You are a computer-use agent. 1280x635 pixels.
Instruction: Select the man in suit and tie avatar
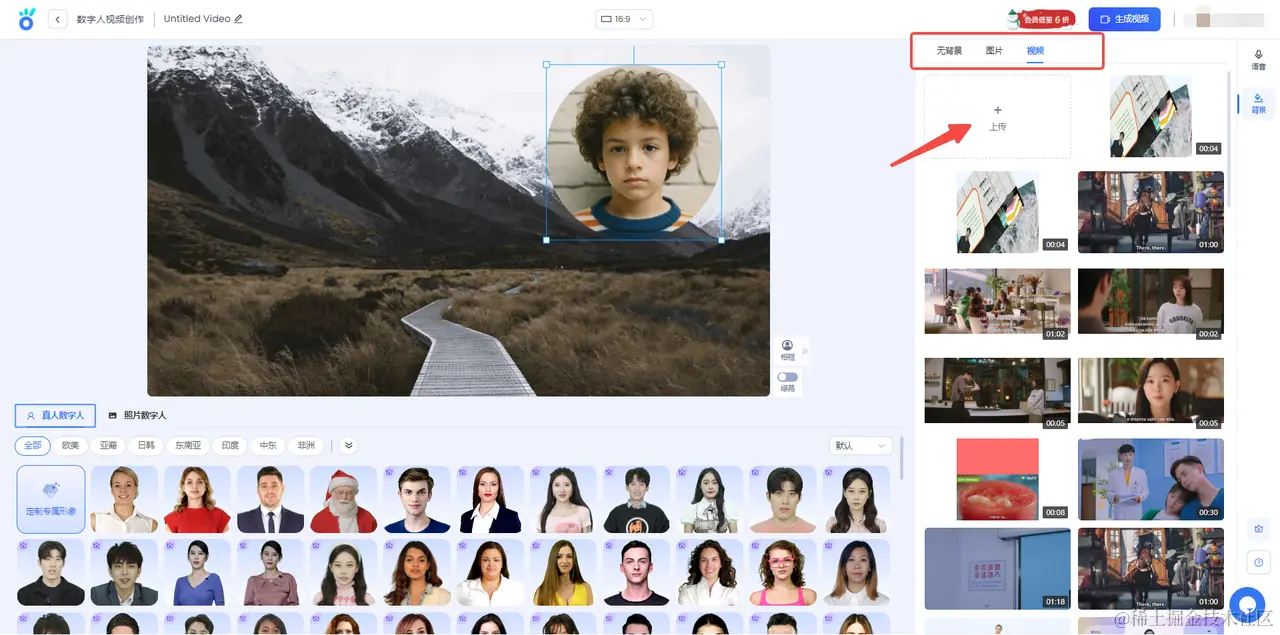point(270,499)
